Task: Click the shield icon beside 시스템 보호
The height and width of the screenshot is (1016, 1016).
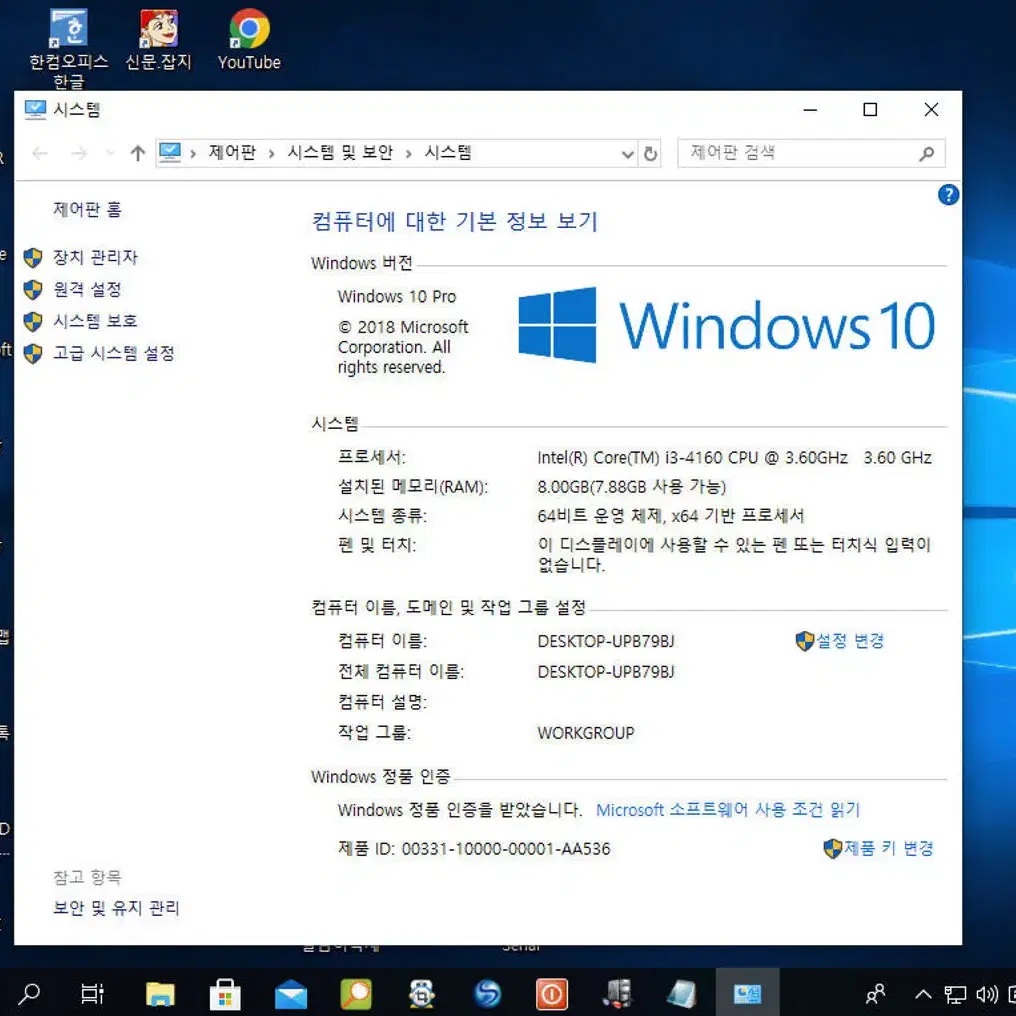Action: click(33, 321)
